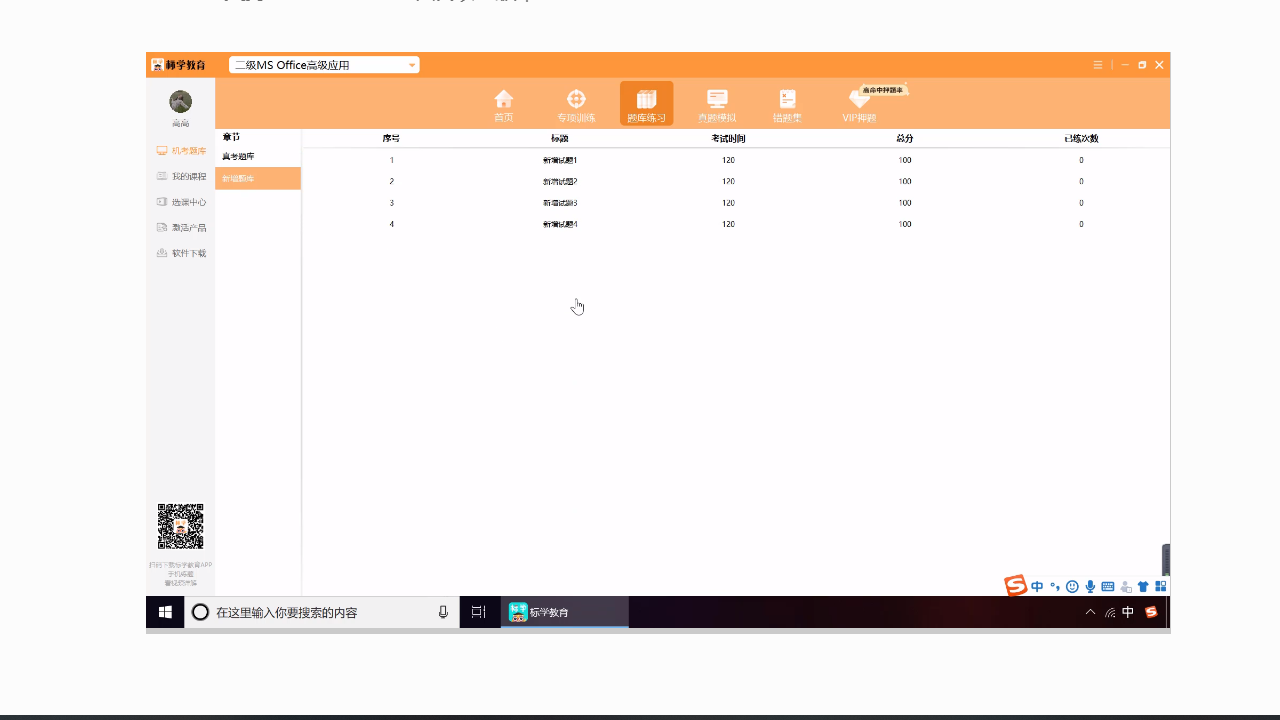Click the user avatar picture
Viewport: 1280px width, 720px height.
(x=180, y=102)
